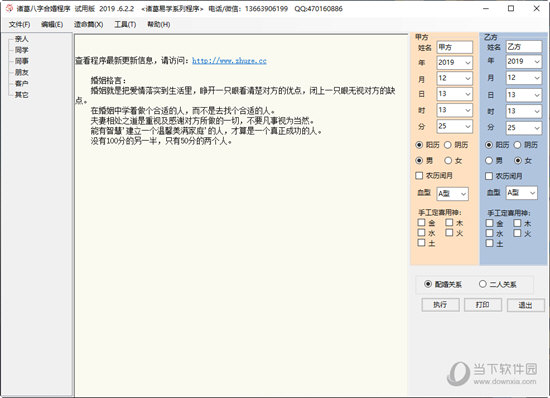Click the 乙方 name input field

pos(524,47)
